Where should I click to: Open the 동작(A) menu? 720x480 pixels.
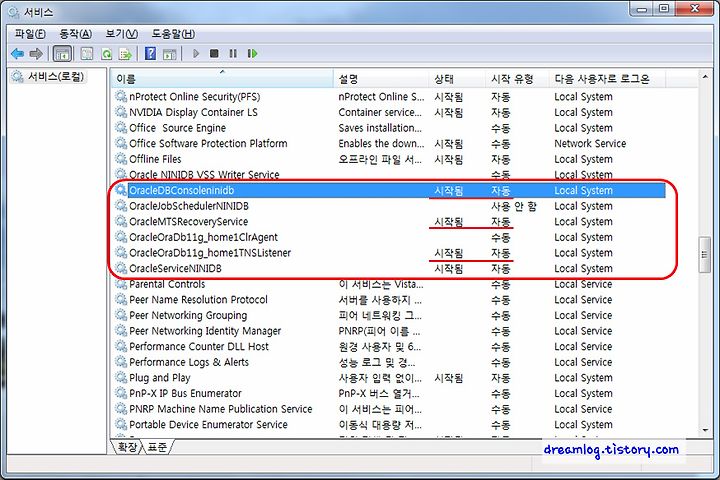tap(75, 34)
